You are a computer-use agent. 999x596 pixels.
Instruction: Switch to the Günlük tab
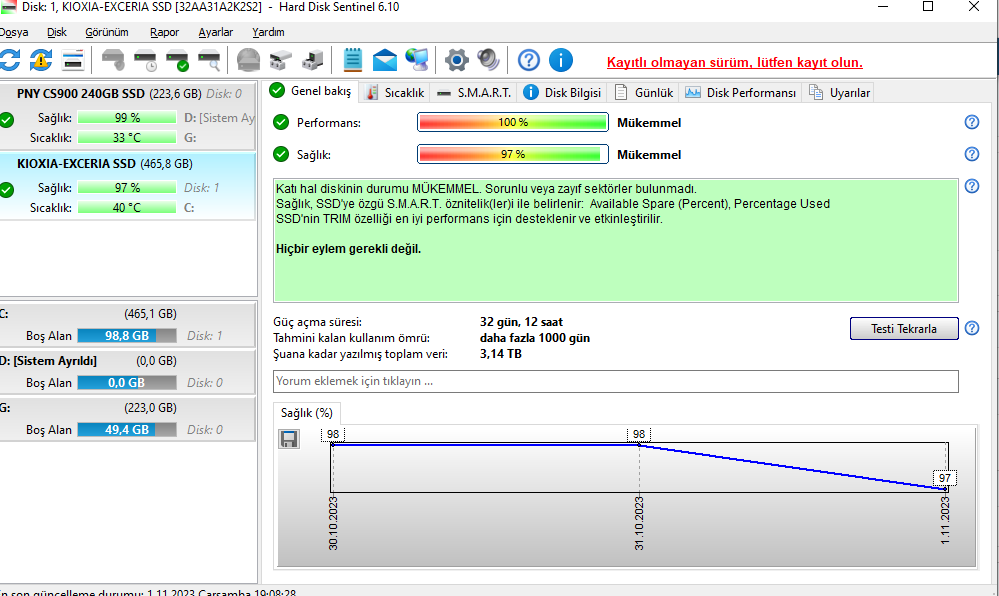(643, 92)
